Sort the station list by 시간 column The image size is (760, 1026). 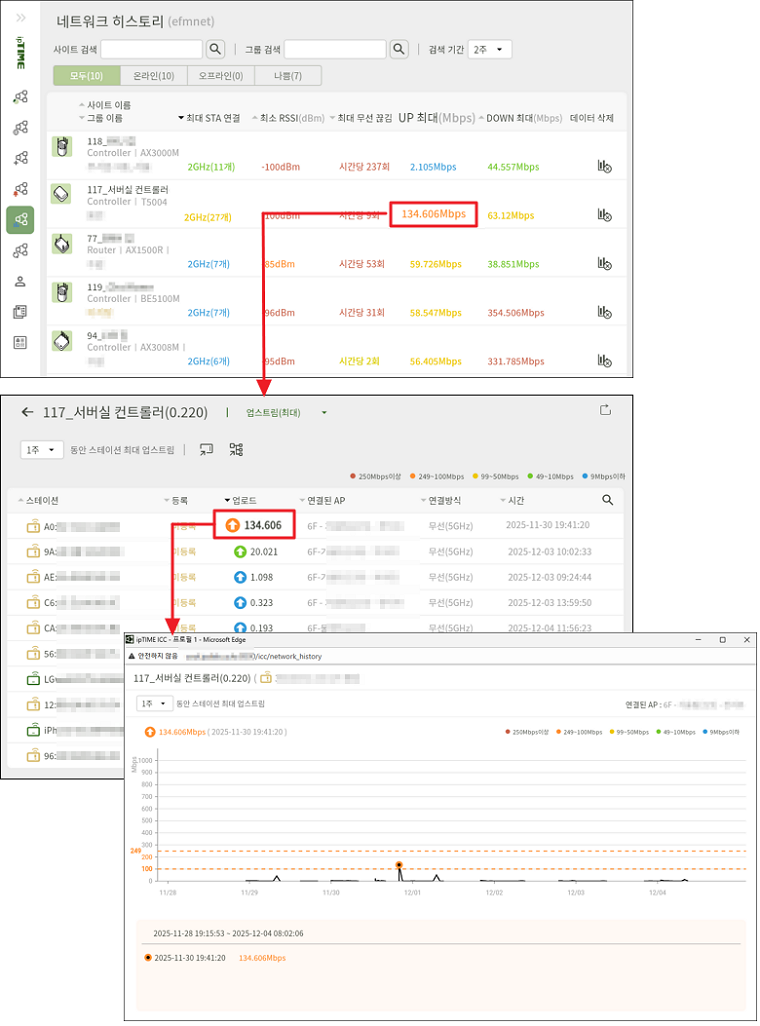pos(515,500)
